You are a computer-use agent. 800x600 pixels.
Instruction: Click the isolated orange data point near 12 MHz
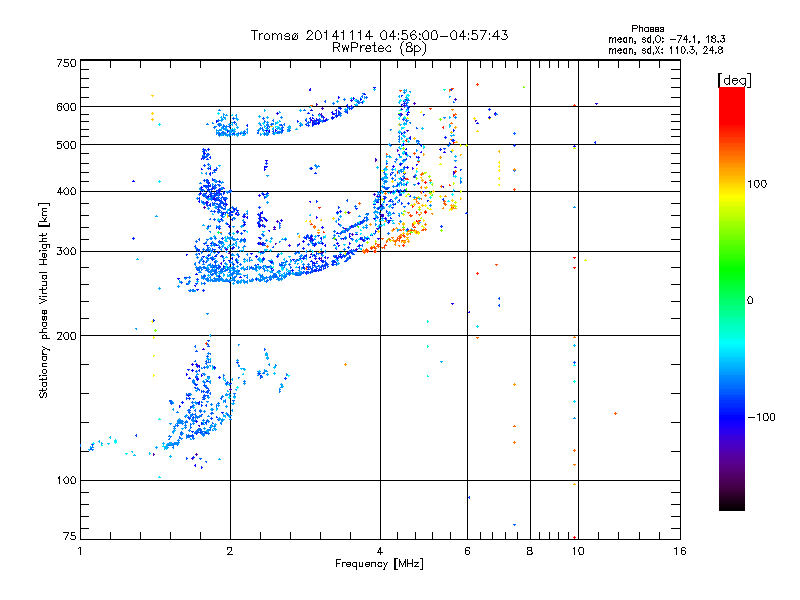tap(615, 413)
